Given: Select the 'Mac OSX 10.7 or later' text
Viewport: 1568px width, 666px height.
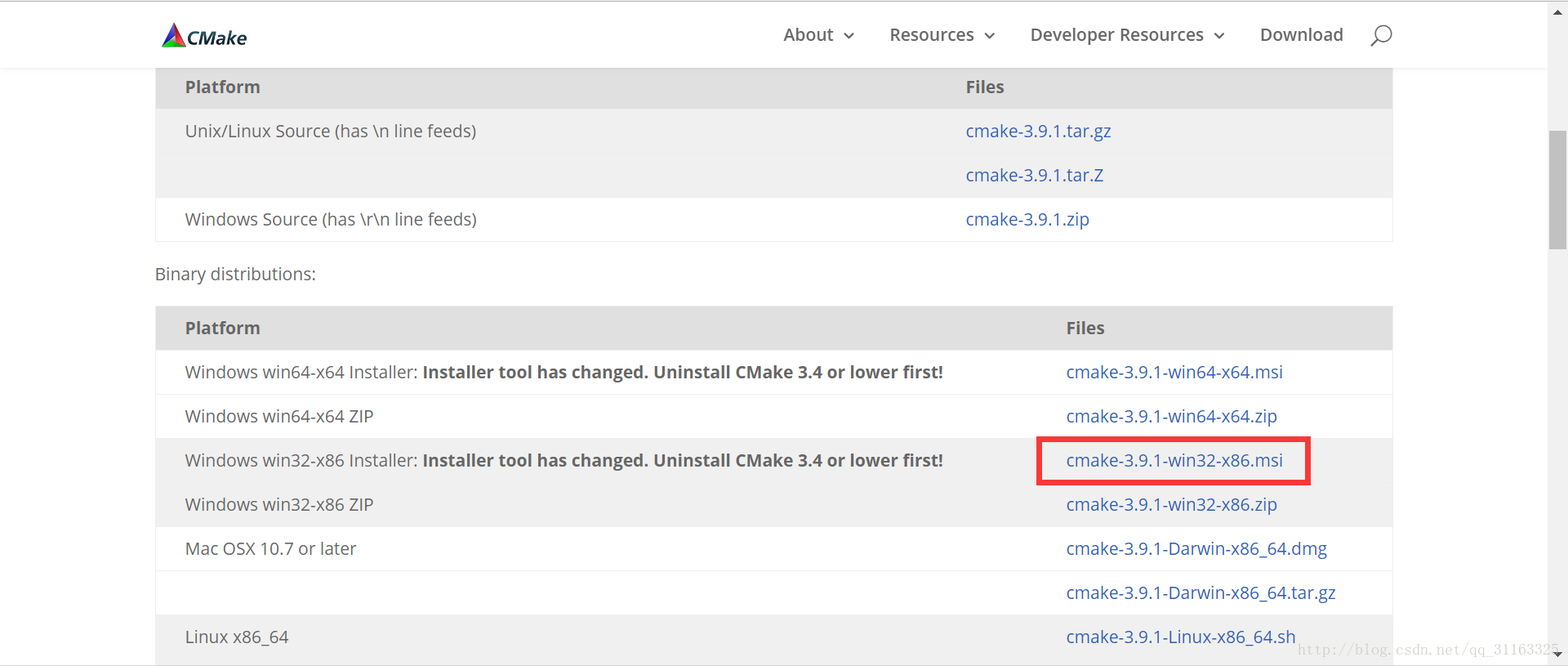Looking at the screenshot, I should (x=270, y=549).
